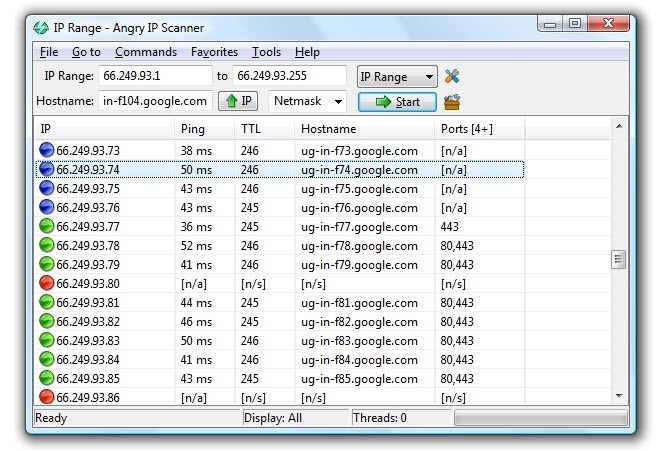This screenshot has width=669, height=451.
Task: Open the Go to menu
Action: tap(86, 52)
